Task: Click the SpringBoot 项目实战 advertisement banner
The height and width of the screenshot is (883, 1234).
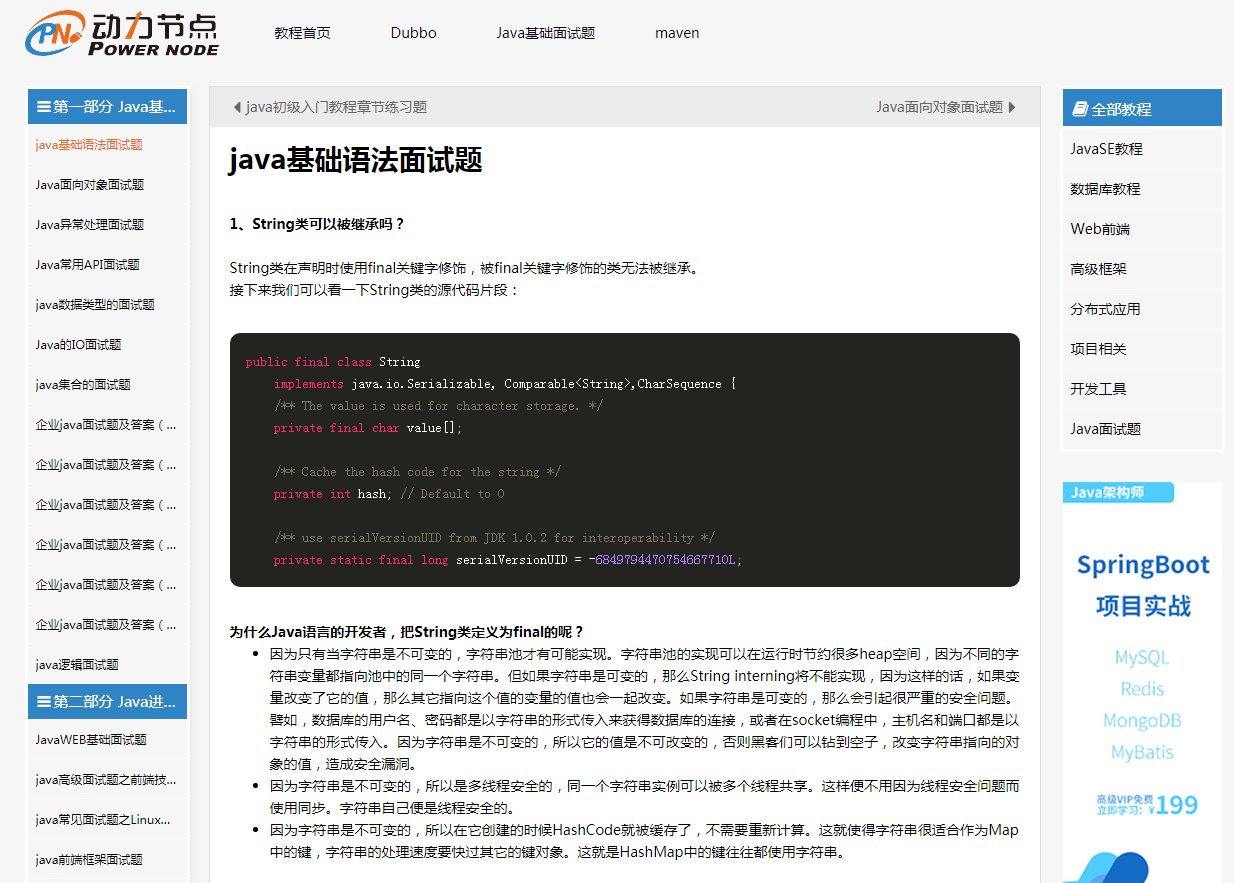Action: click(x=1142, y=660)
